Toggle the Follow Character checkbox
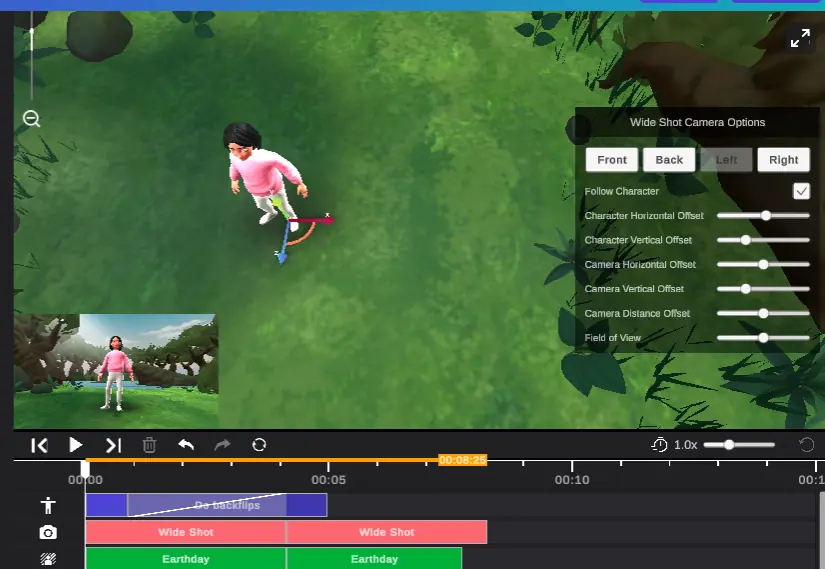The image size is (825, 569). pyautogui.click(x=801, y=191)
